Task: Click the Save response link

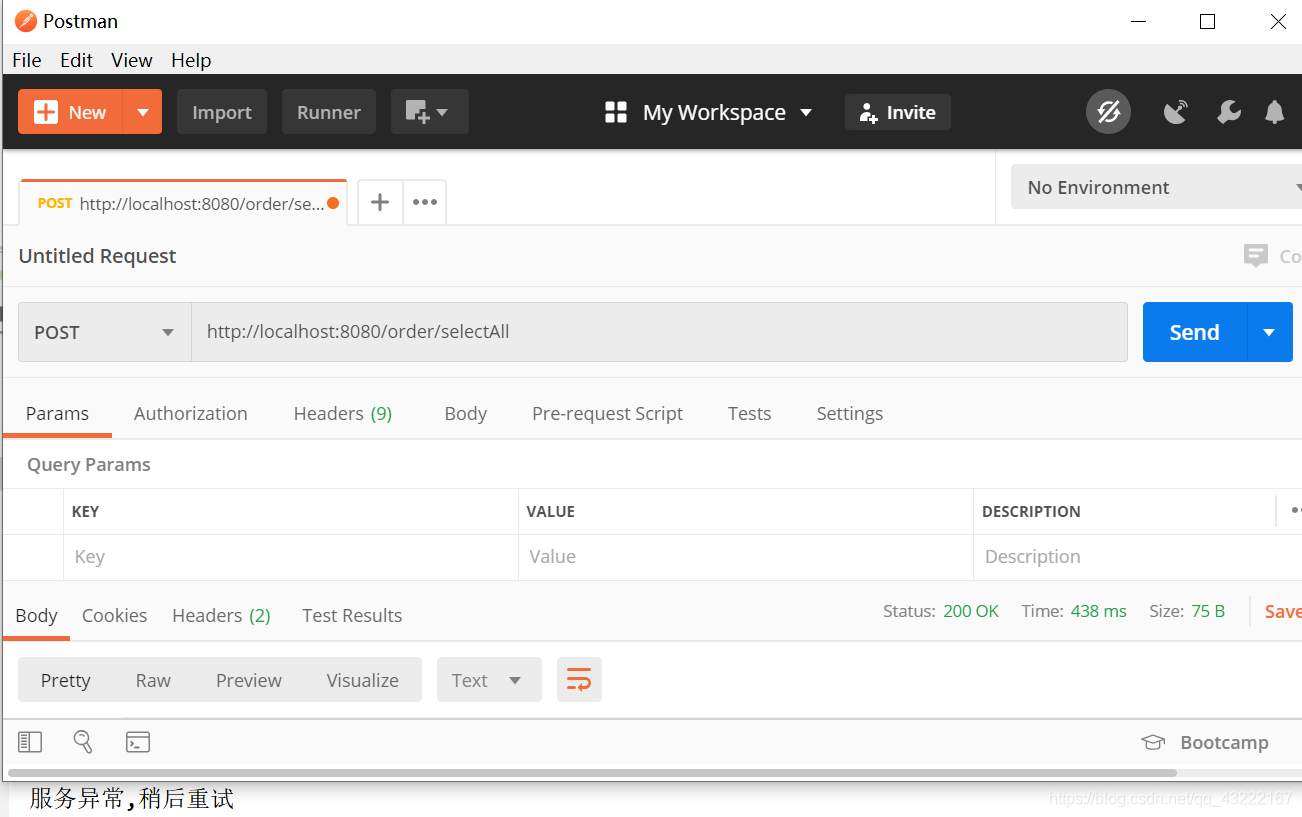Action: 1283,611
